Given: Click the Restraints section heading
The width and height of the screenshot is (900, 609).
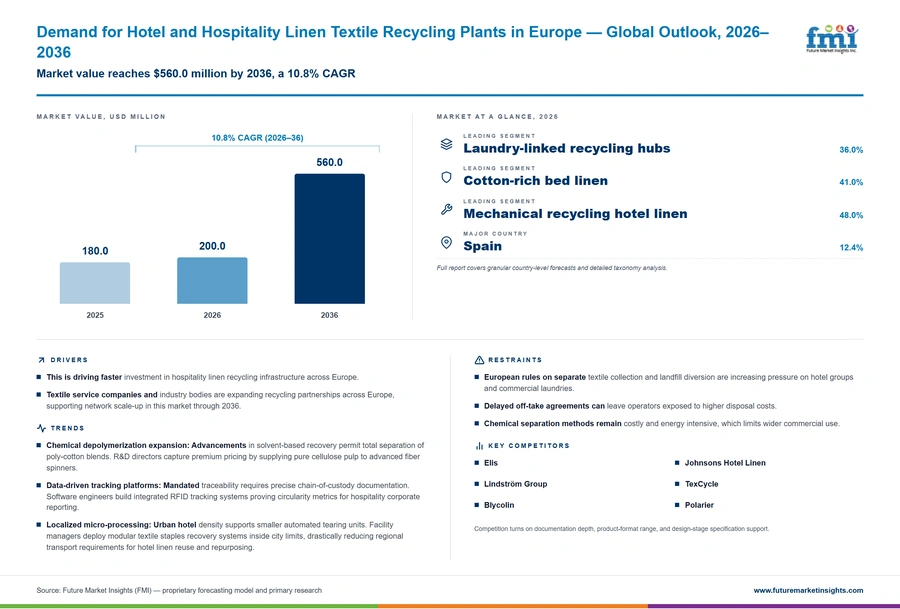Looking at the screenshot, I should tap(515, 360).
